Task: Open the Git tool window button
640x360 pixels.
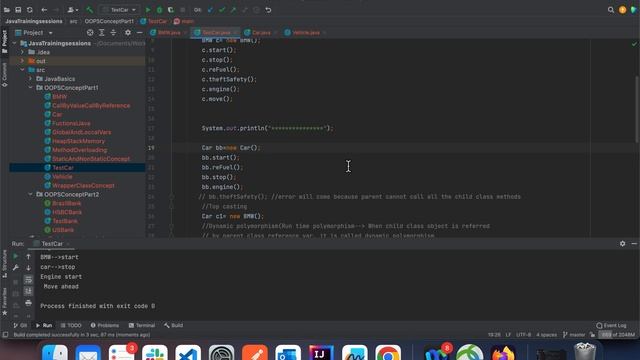Action: tap(20, 325)
